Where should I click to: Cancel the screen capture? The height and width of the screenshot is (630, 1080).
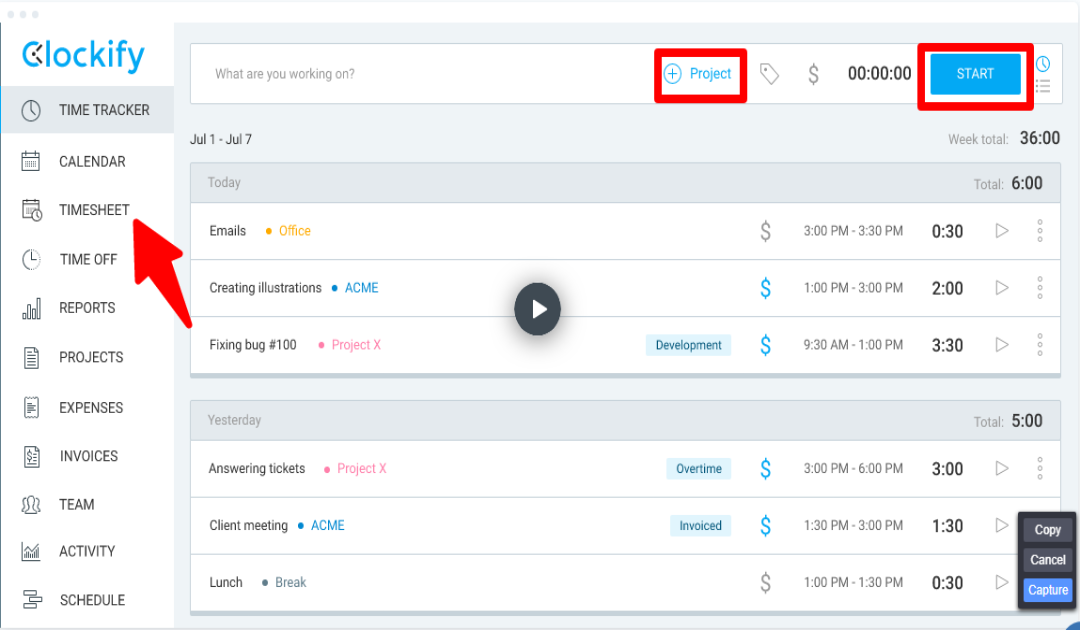coord(1048,560)
